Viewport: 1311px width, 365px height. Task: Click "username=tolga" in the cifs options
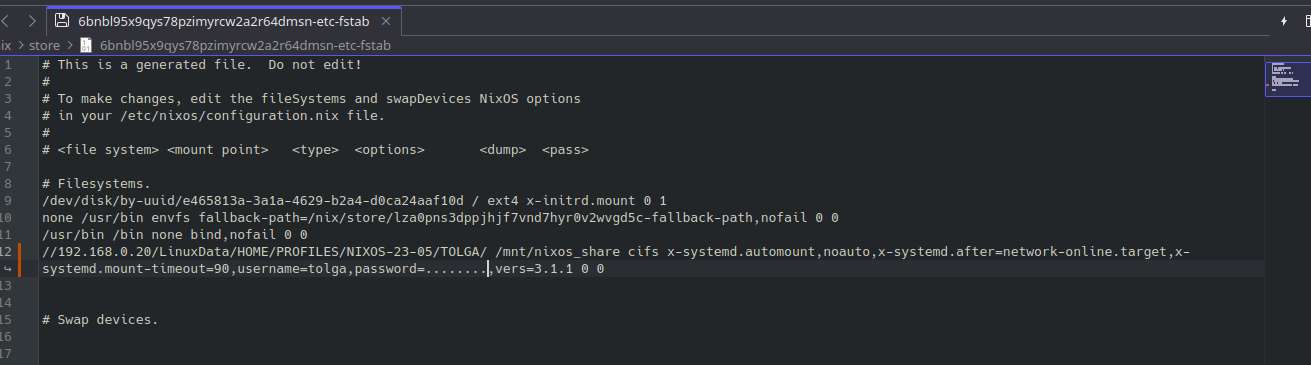point(292,269)
